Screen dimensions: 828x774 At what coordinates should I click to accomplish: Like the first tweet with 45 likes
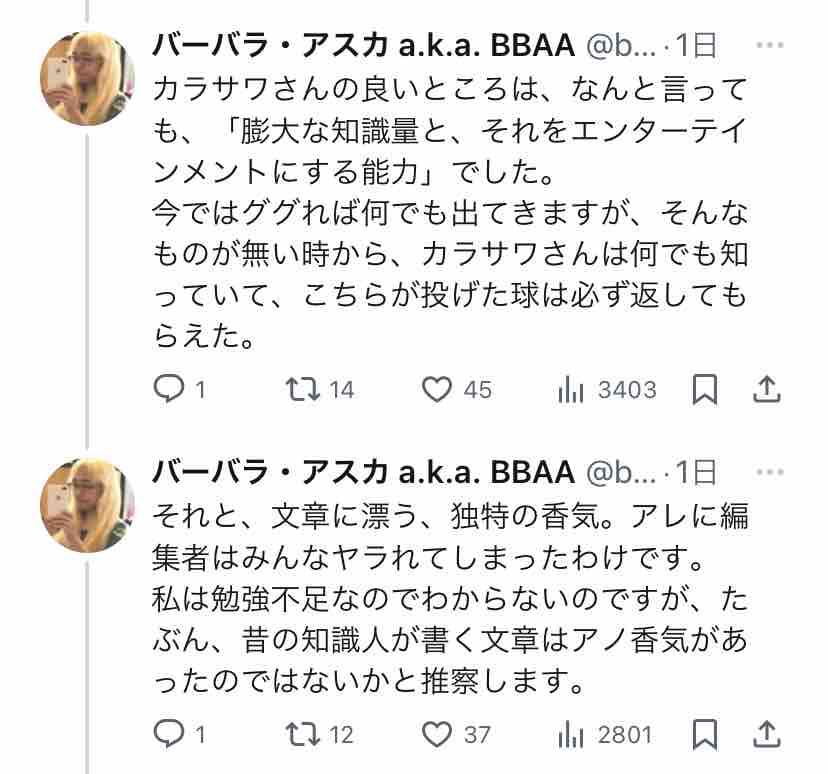[437, 389]
